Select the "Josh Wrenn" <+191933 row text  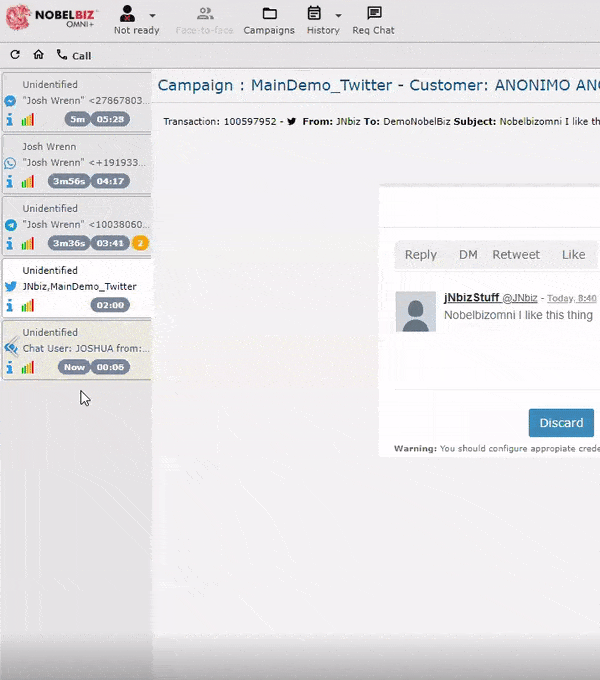(x=85, y=163)
